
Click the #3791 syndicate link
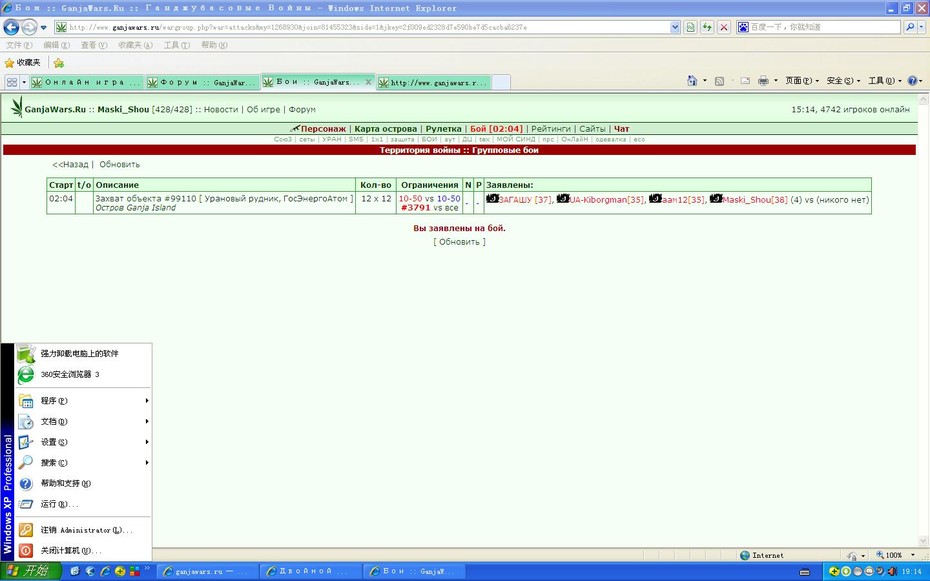click(415, 208)
